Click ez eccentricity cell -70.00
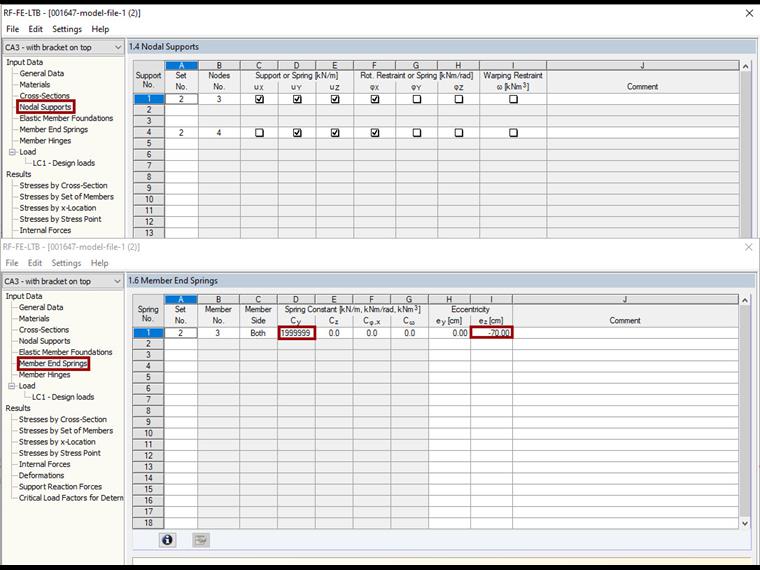760x570 pixels. 491,333
